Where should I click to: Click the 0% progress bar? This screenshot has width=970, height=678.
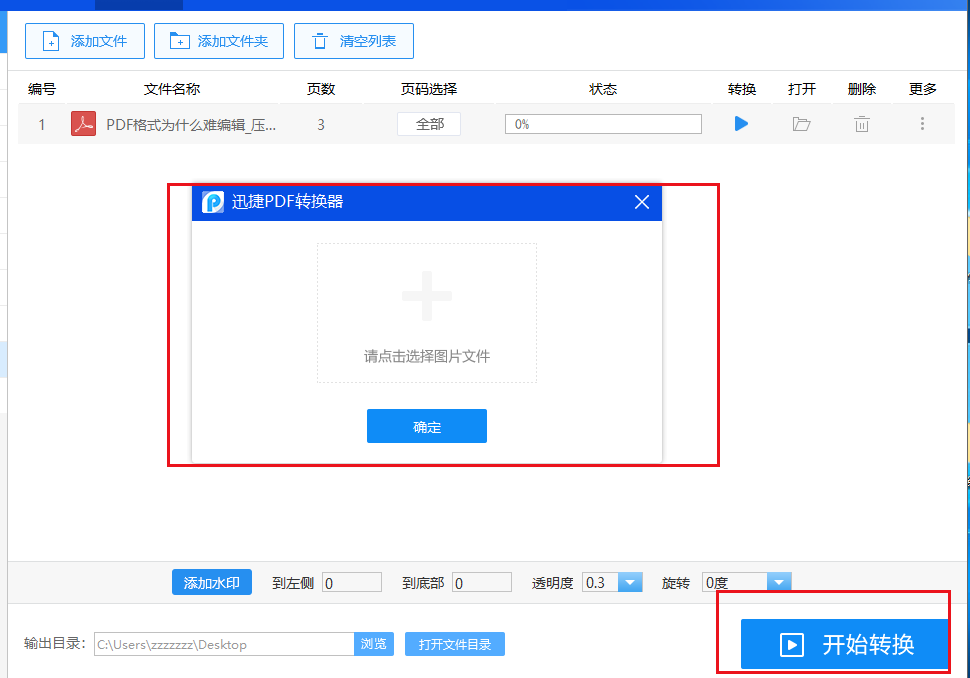point(603,124)
